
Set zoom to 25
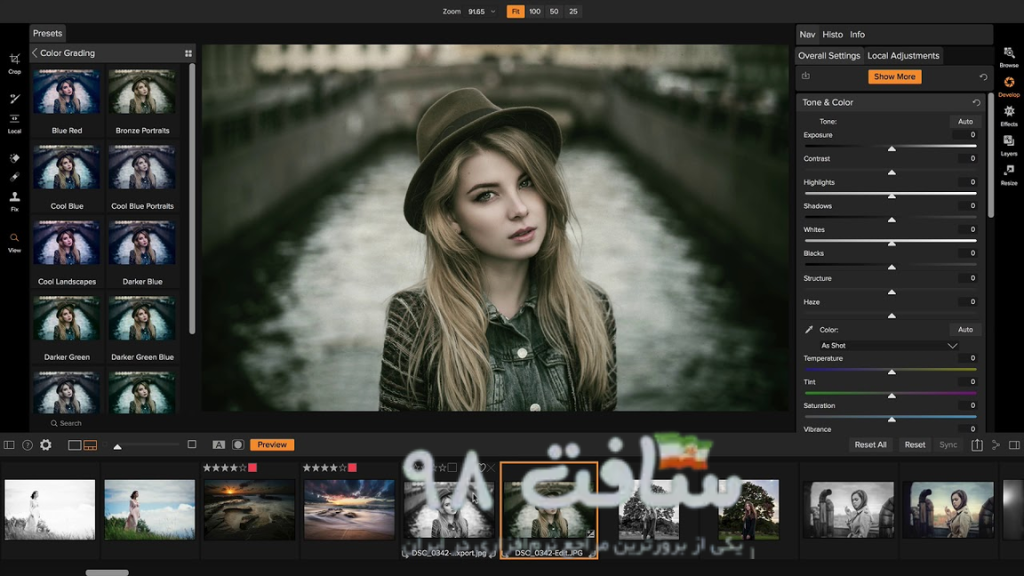pos(573,12)
